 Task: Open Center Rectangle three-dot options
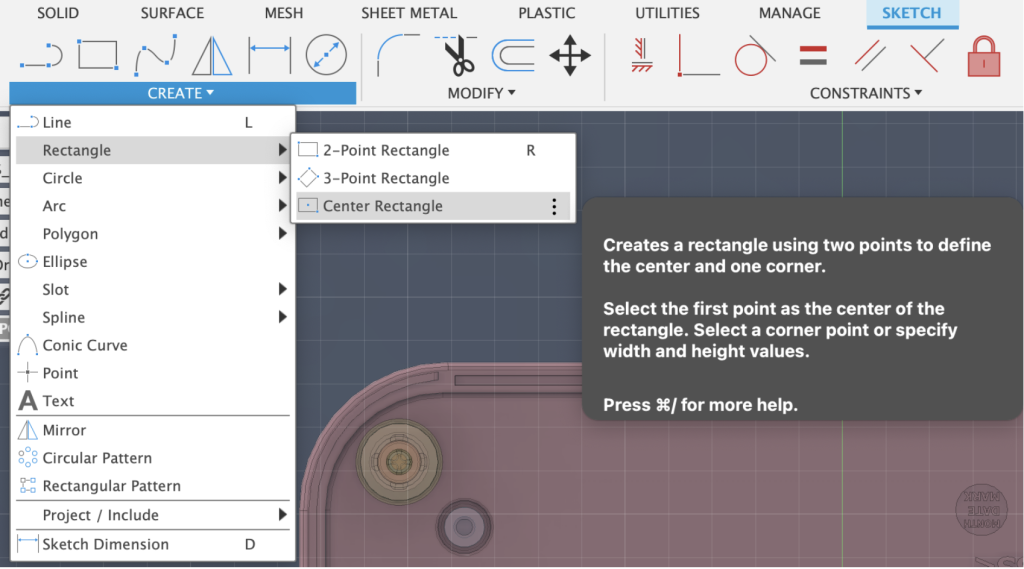pos(554,206)
